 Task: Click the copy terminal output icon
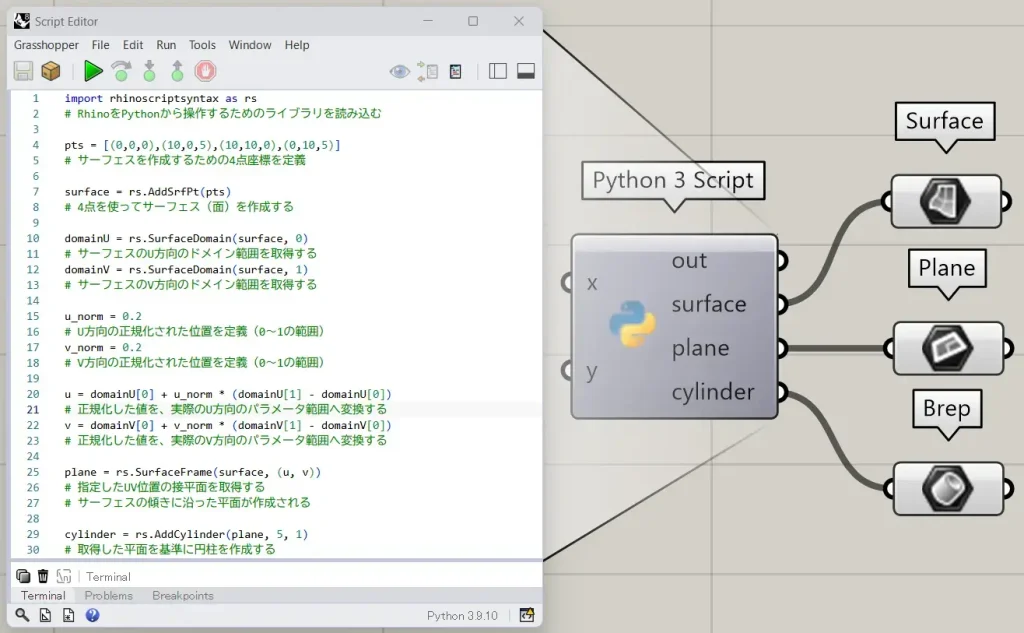(x=23, y=576)
